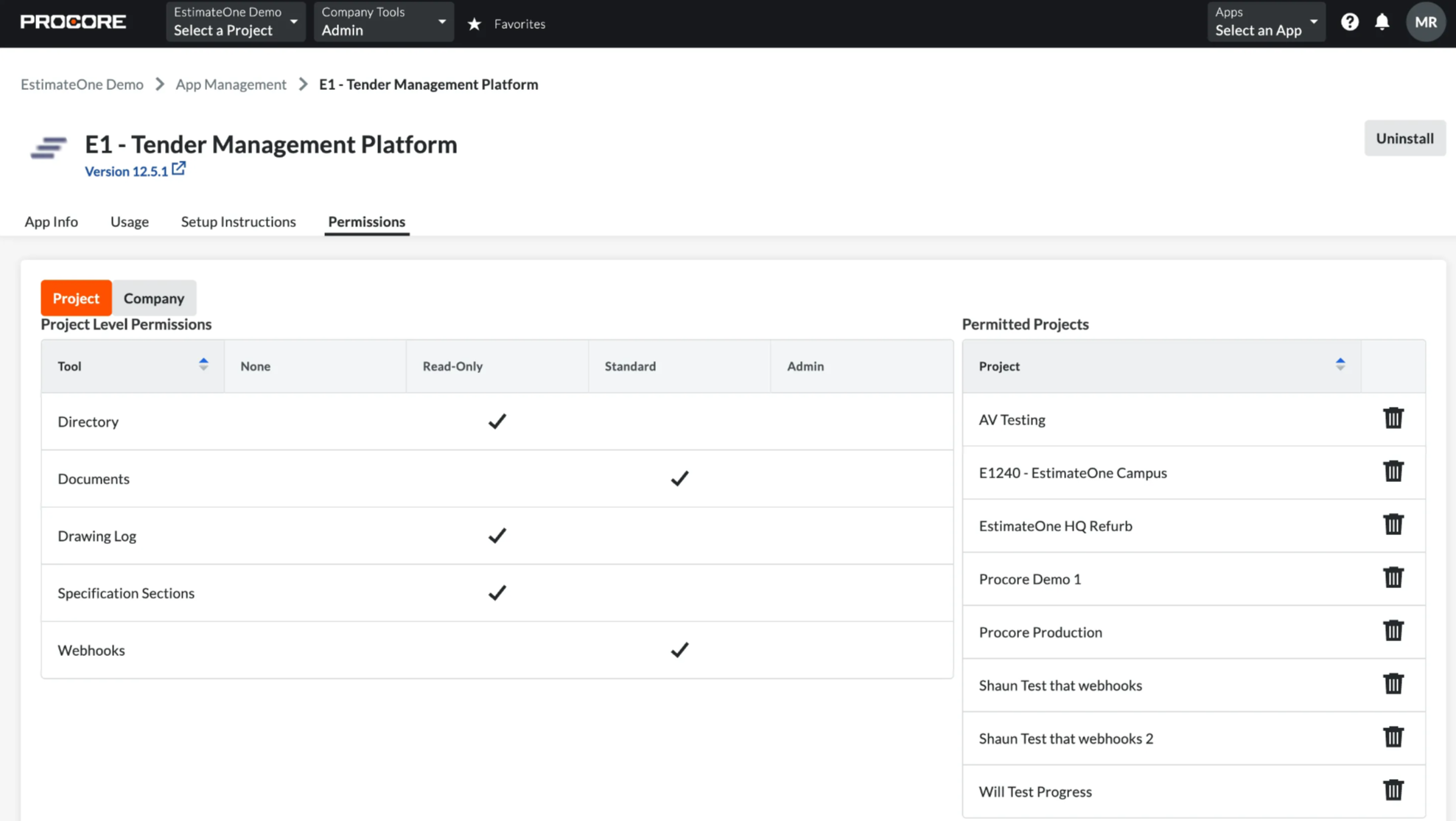Image resolution: width=1456 pixels, height=821 pixels.
Task: View the Setup Instructions tab
Action: 238,222
